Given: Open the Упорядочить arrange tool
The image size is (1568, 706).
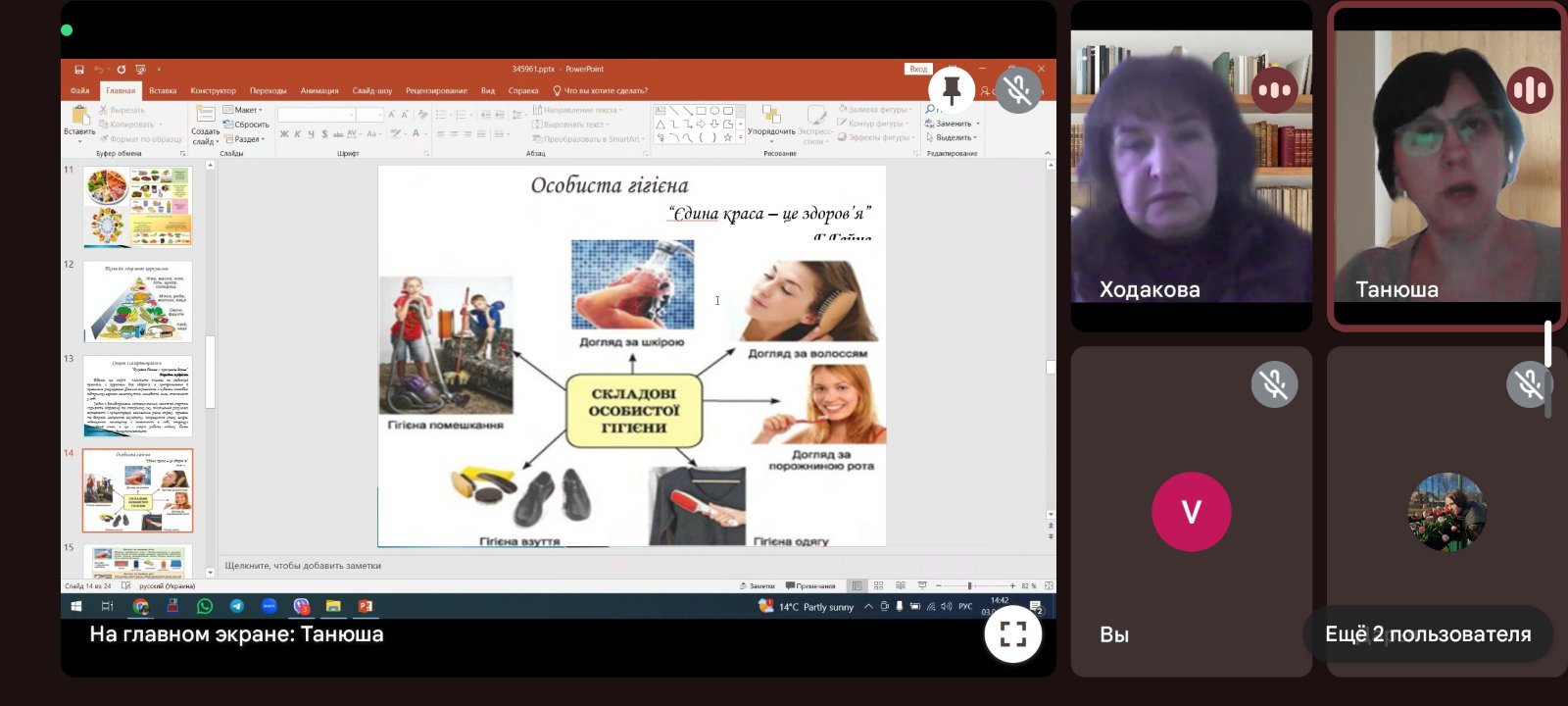Looking at the screenshot, I should [771, 120].
